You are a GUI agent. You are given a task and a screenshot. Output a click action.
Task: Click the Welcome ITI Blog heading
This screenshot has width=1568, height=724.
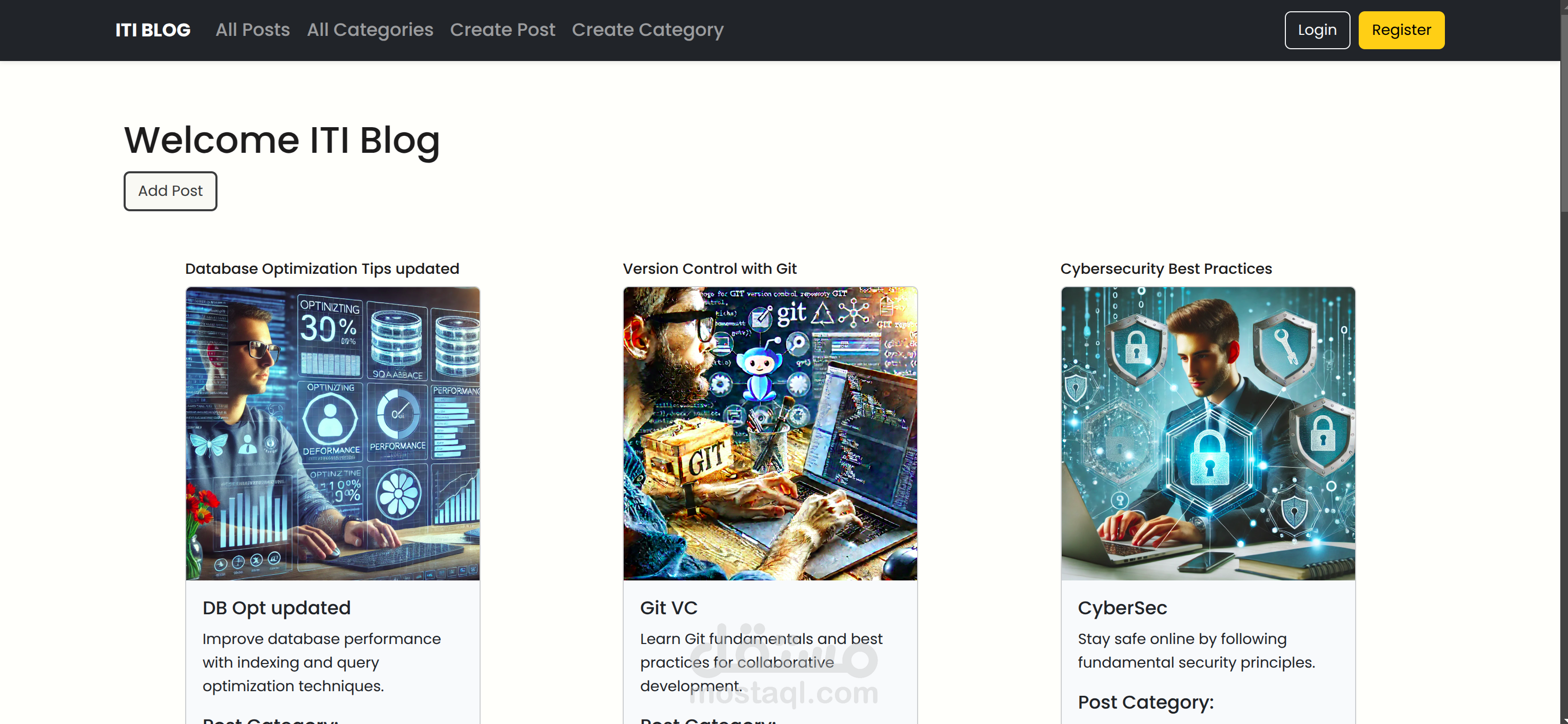282,140
